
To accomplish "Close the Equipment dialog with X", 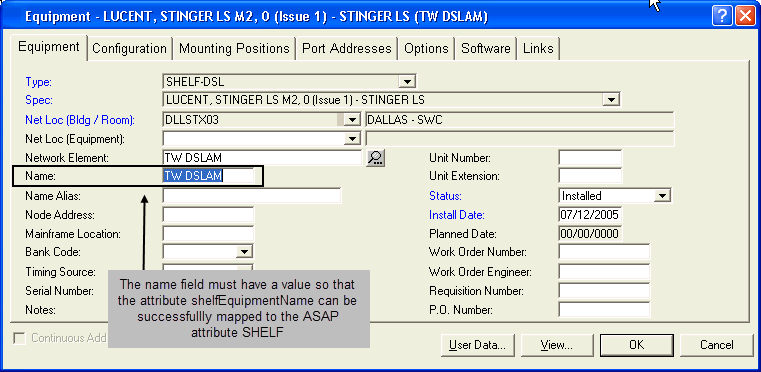I will coord(744,17).
